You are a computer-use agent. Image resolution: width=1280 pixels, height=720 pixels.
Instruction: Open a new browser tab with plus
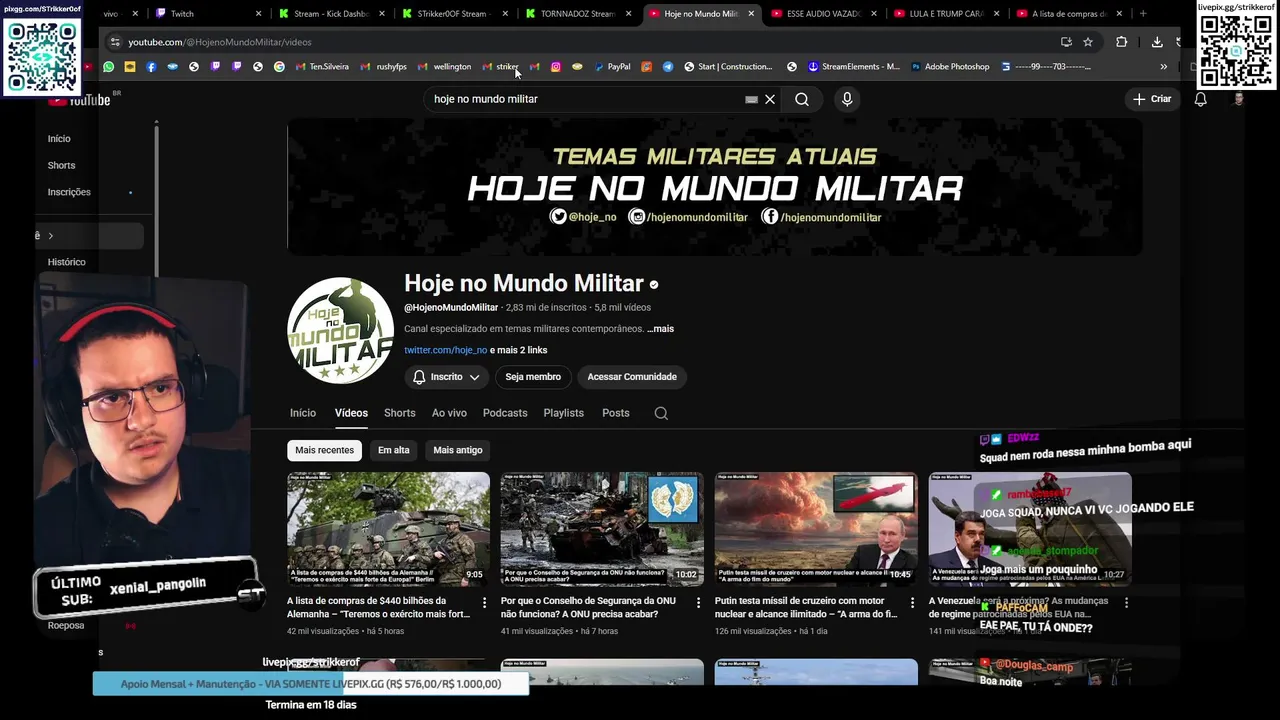[x=1143, y=14]
